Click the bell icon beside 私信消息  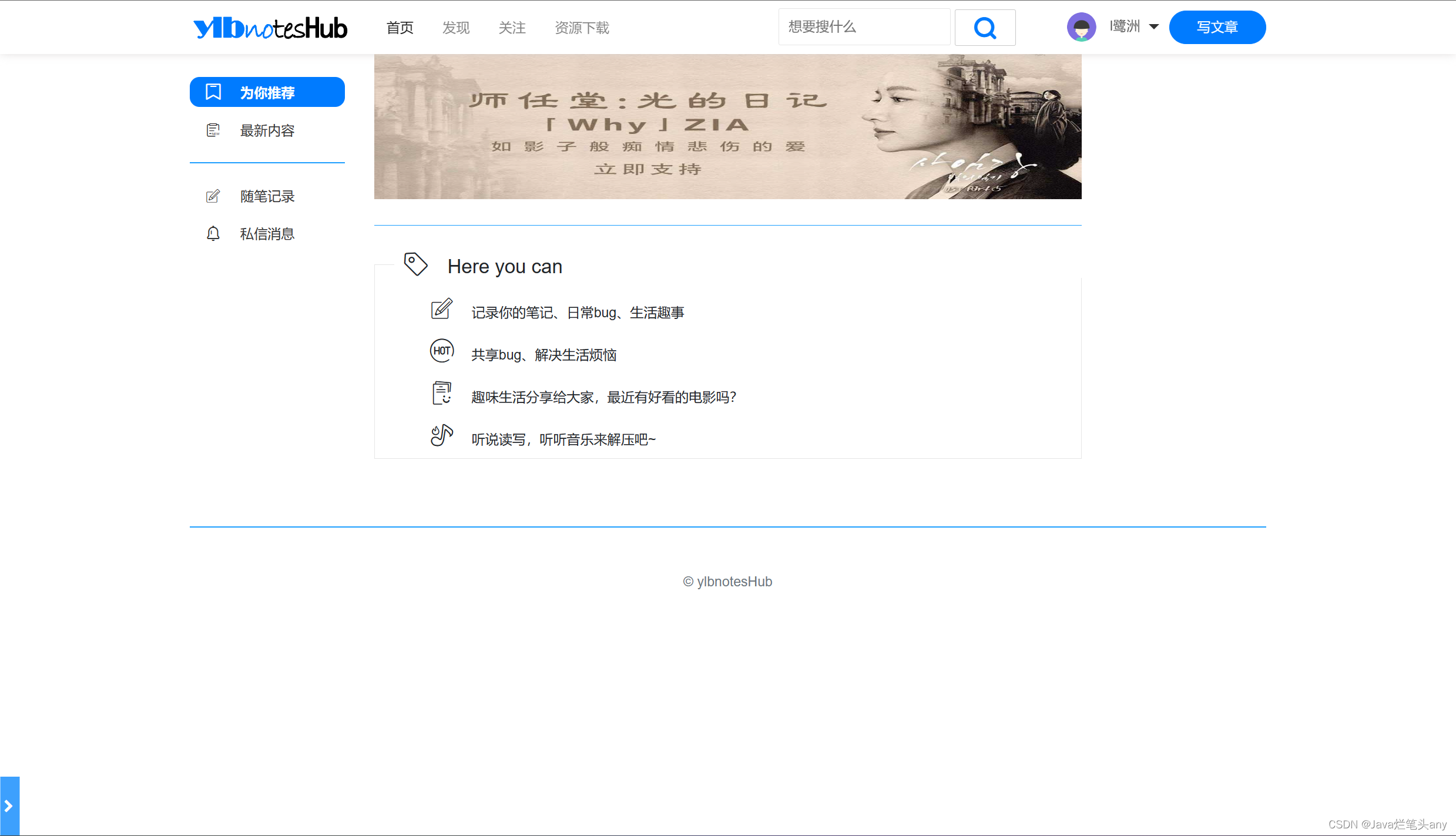point(213,234)
